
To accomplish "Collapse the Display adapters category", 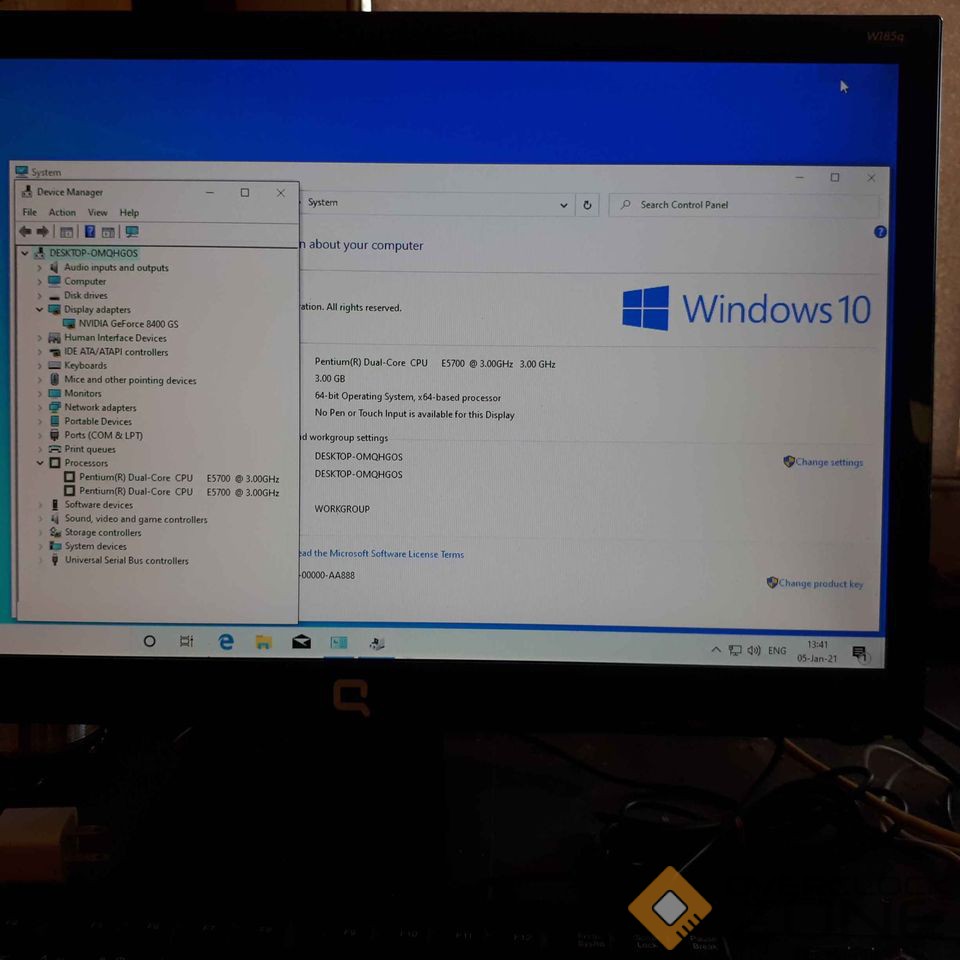I will 39,310.
